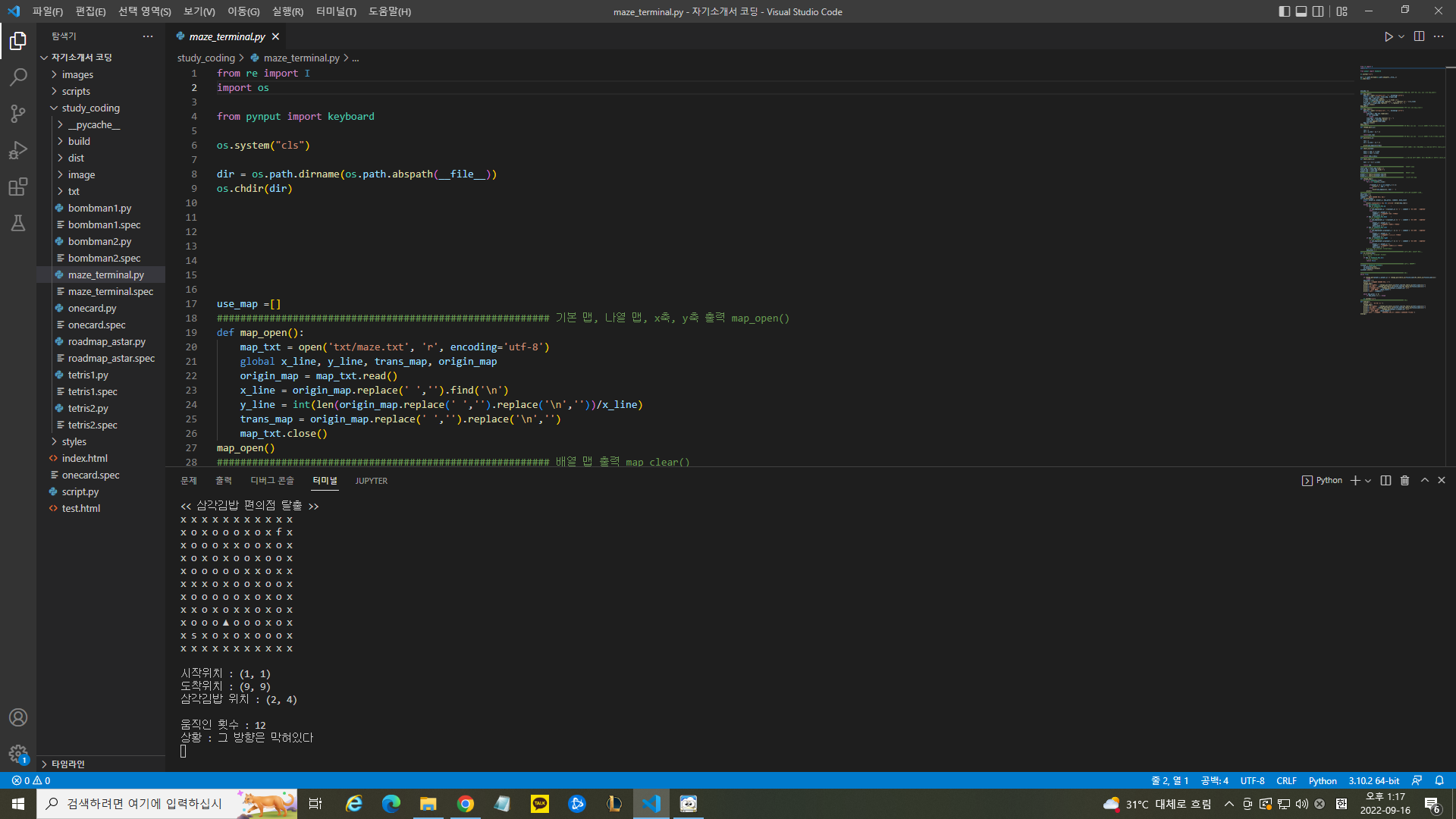Toggle the primary sidebar visibility
Viewport: 1456px width, 819px height.
[x=1283, y=11]
